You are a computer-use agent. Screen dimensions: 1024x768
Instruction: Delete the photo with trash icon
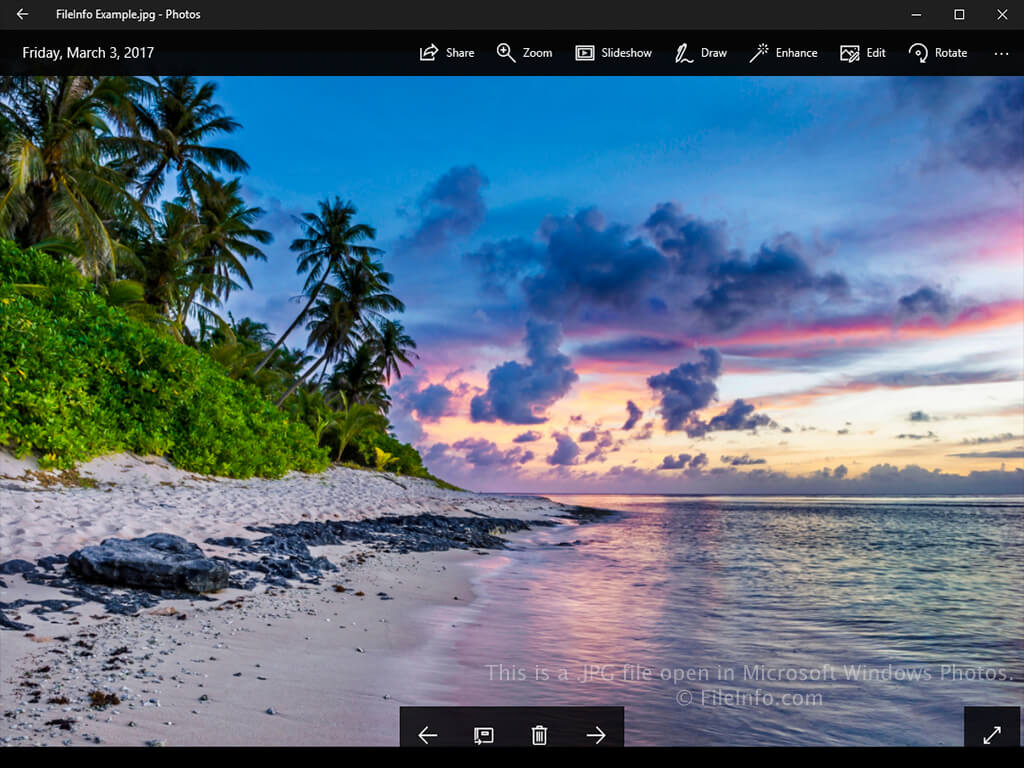pyautogui.click(x=539, y=735)
